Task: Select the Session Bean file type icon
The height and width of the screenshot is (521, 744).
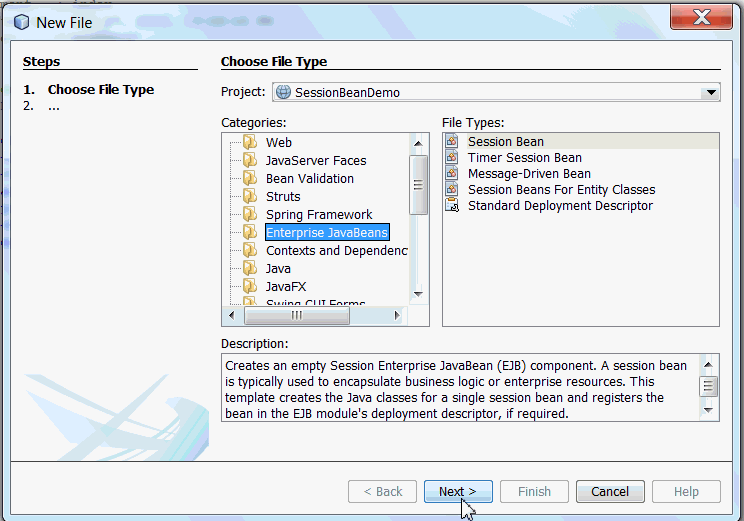Action: (452, 141)
